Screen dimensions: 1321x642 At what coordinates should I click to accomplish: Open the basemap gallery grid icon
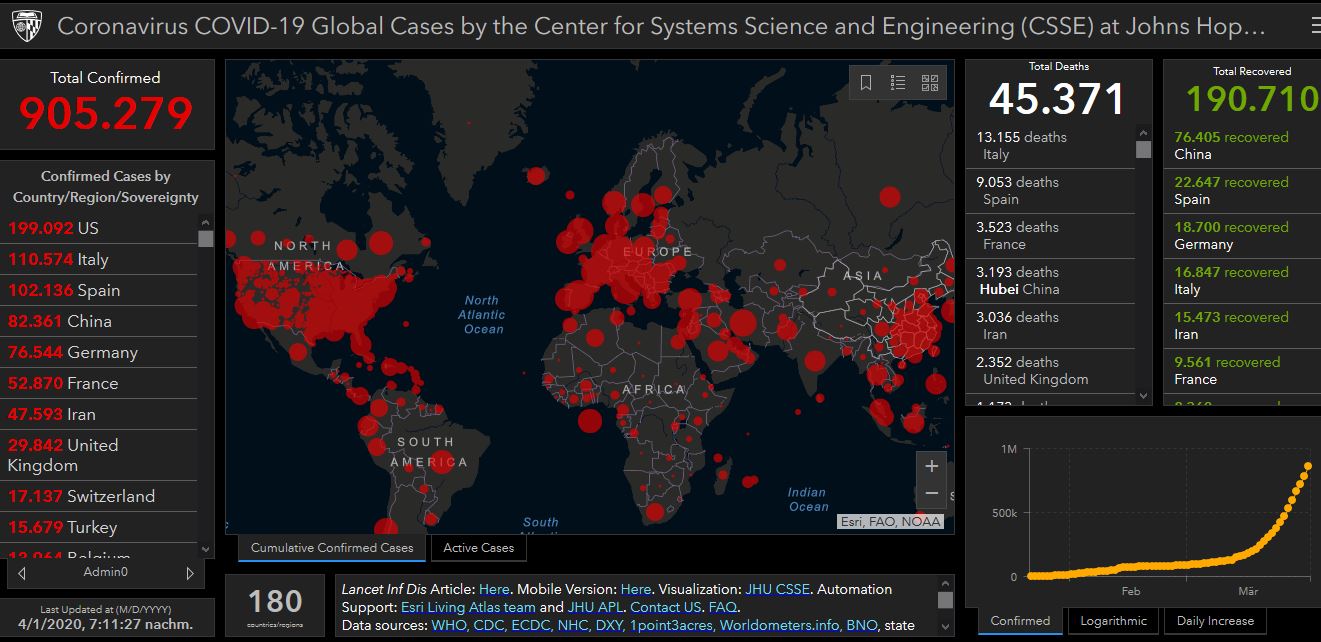click(x=930, y=83)
